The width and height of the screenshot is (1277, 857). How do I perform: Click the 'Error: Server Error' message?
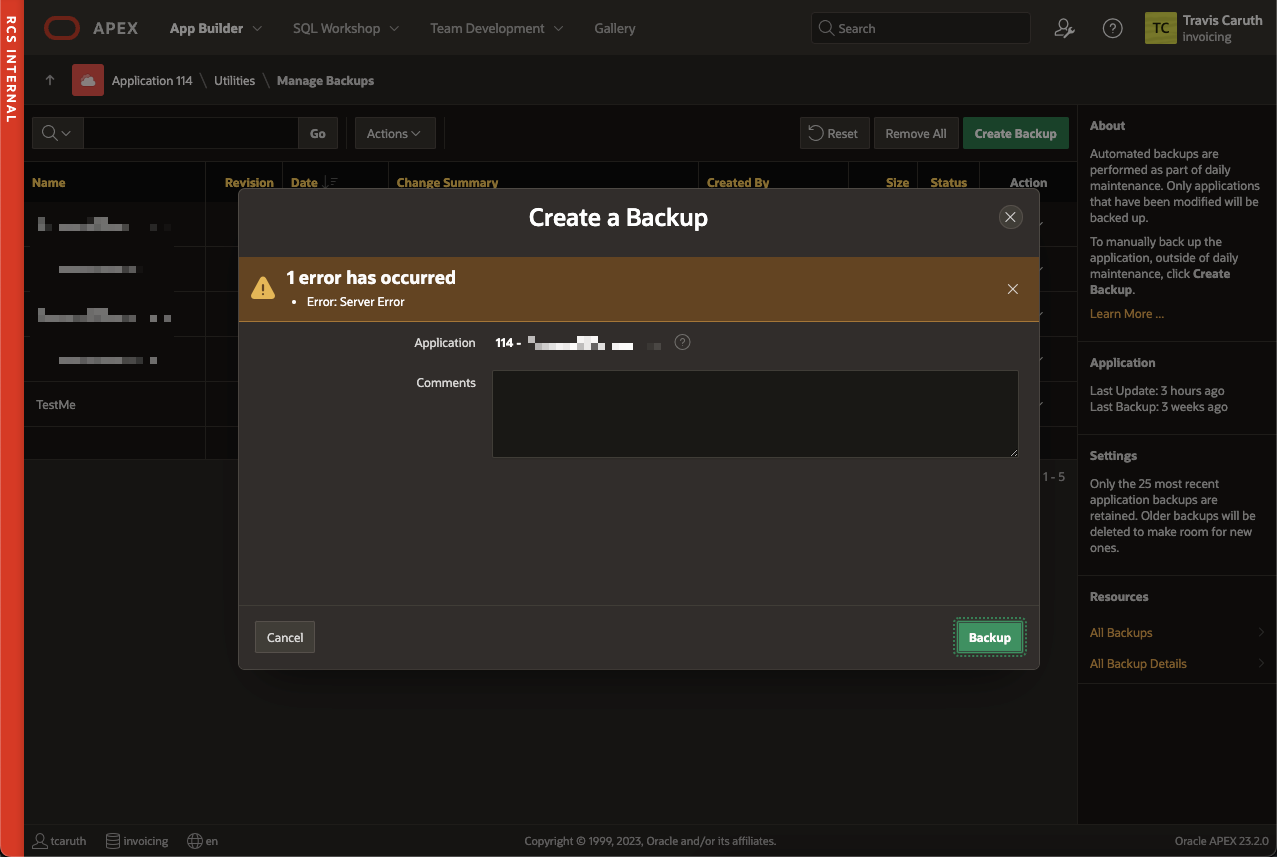point(355,301)
